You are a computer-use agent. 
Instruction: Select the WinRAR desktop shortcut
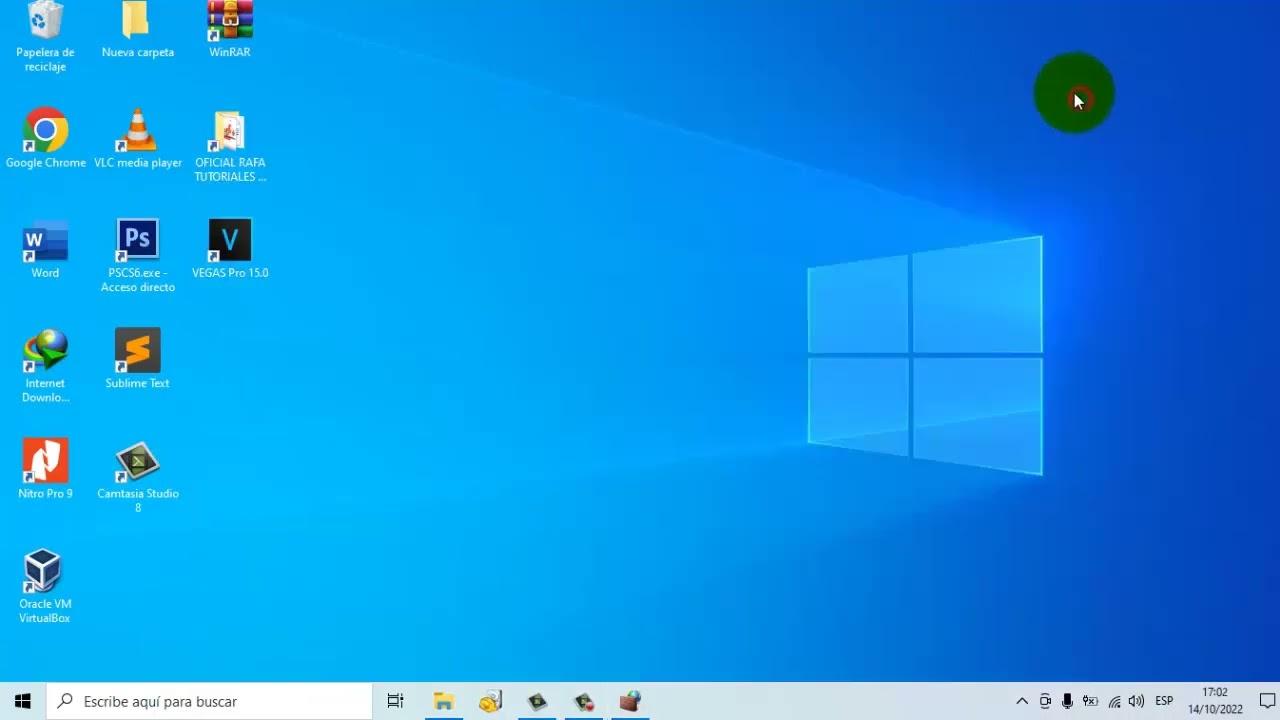pyautogui.click(x=229, y=30)
